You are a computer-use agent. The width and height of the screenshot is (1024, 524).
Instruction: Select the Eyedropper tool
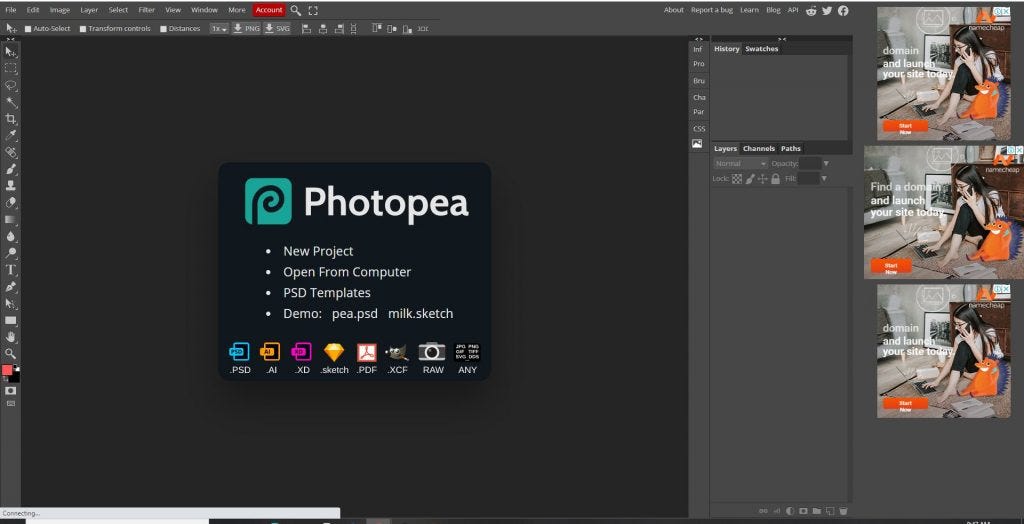10,136
